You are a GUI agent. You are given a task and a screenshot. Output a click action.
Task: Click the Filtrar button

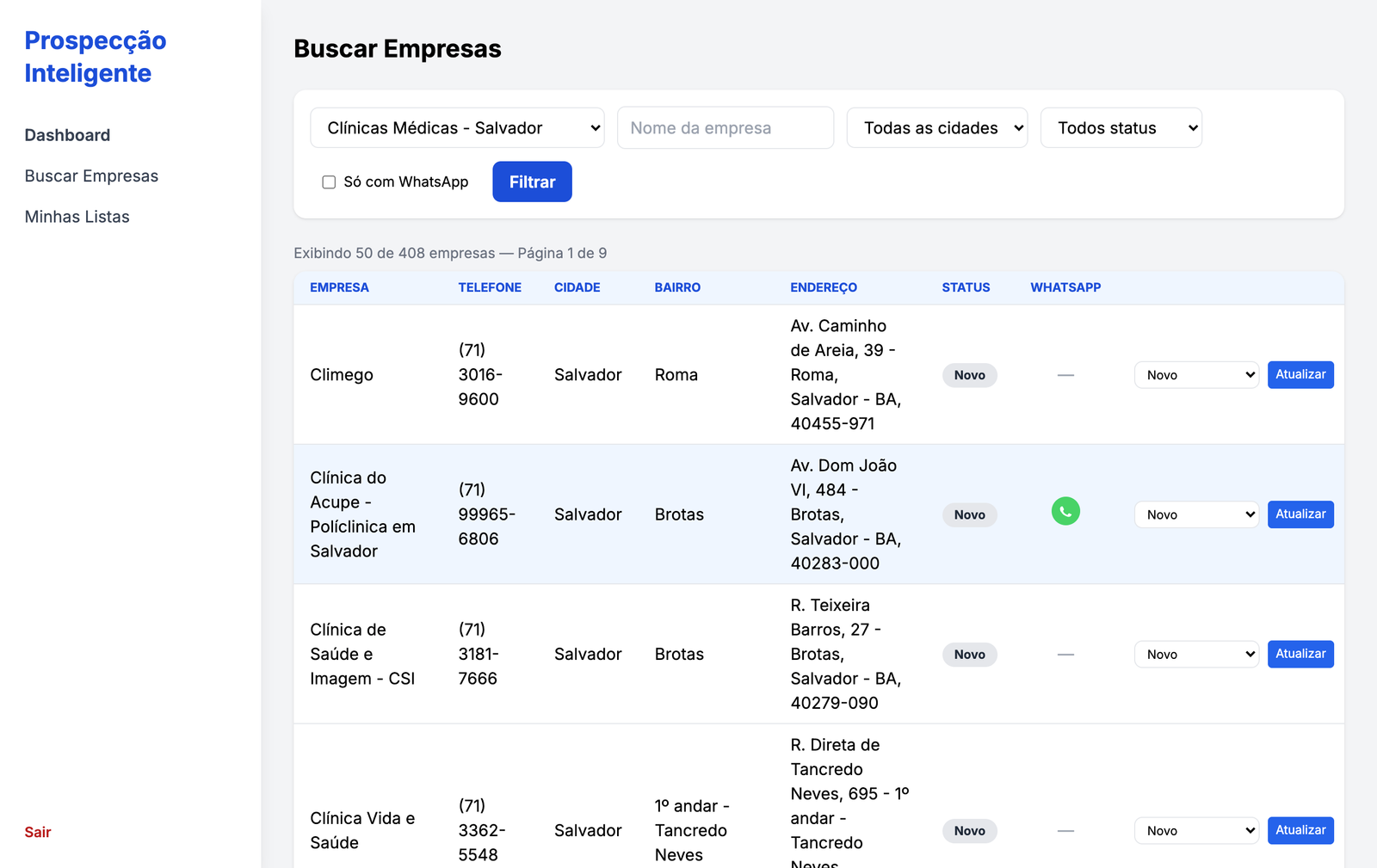(532, 182)
